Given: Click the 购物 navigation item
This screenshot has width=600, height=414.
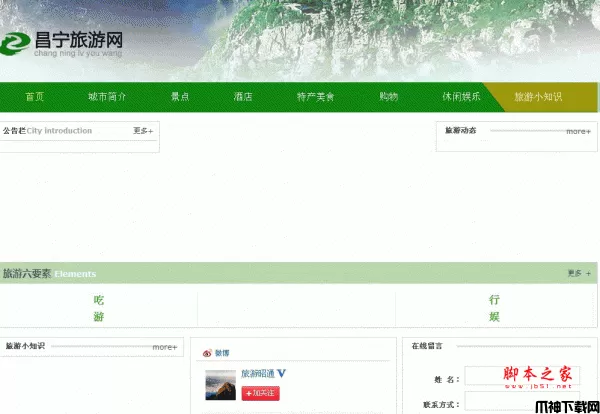Looking at the screenshot, I should pyautogui.click(x=389, y=97).
